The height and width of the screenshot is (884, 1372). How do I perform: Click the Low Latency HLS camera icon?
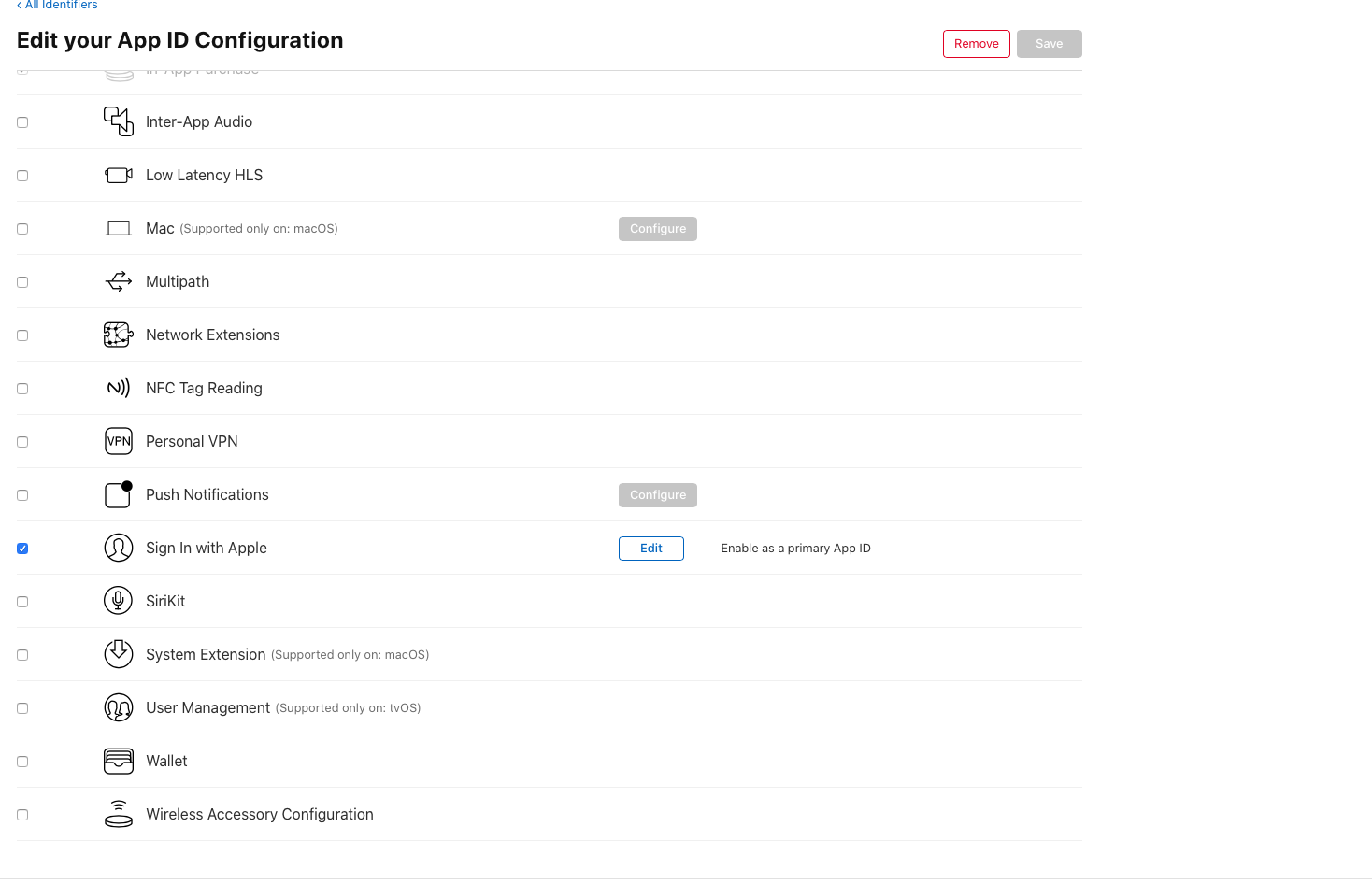[x=119, y=175]
